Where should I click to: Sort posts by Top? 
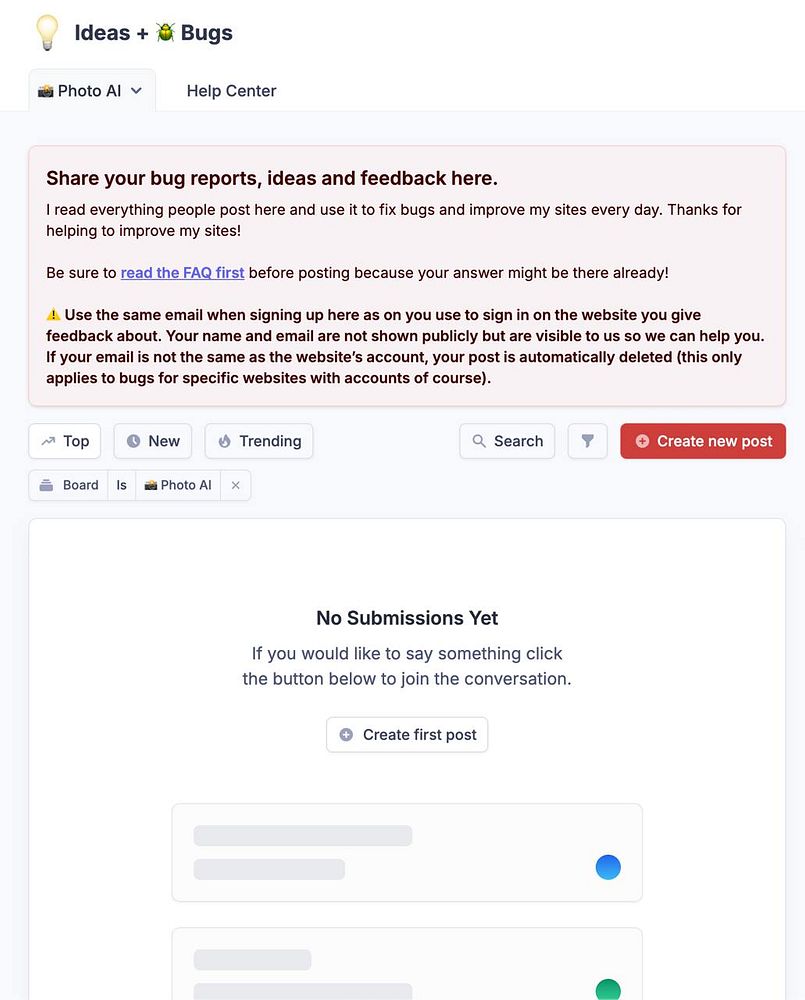coord(65,441)
